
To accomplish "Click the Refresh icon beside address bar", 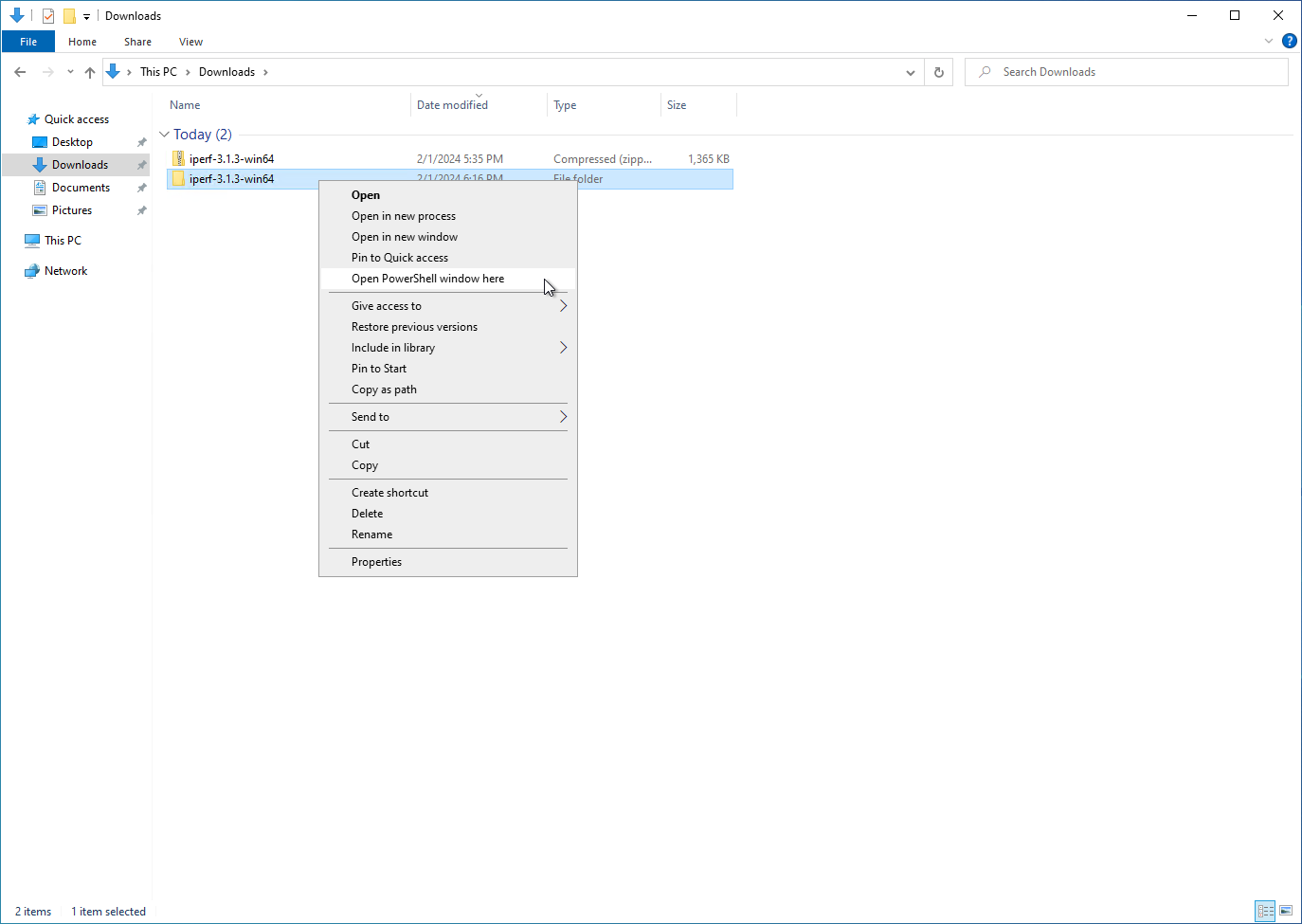I will pyautogui.click(x=938, y=72).
